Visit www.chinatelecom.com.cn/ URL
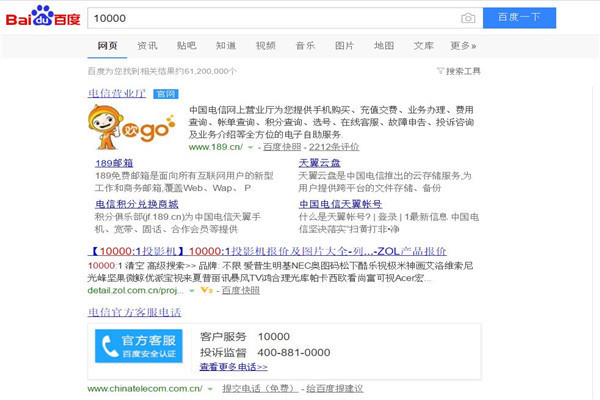The height and width of the screenshot is (400, 600). pyautogui.click(x=145, y=389)
